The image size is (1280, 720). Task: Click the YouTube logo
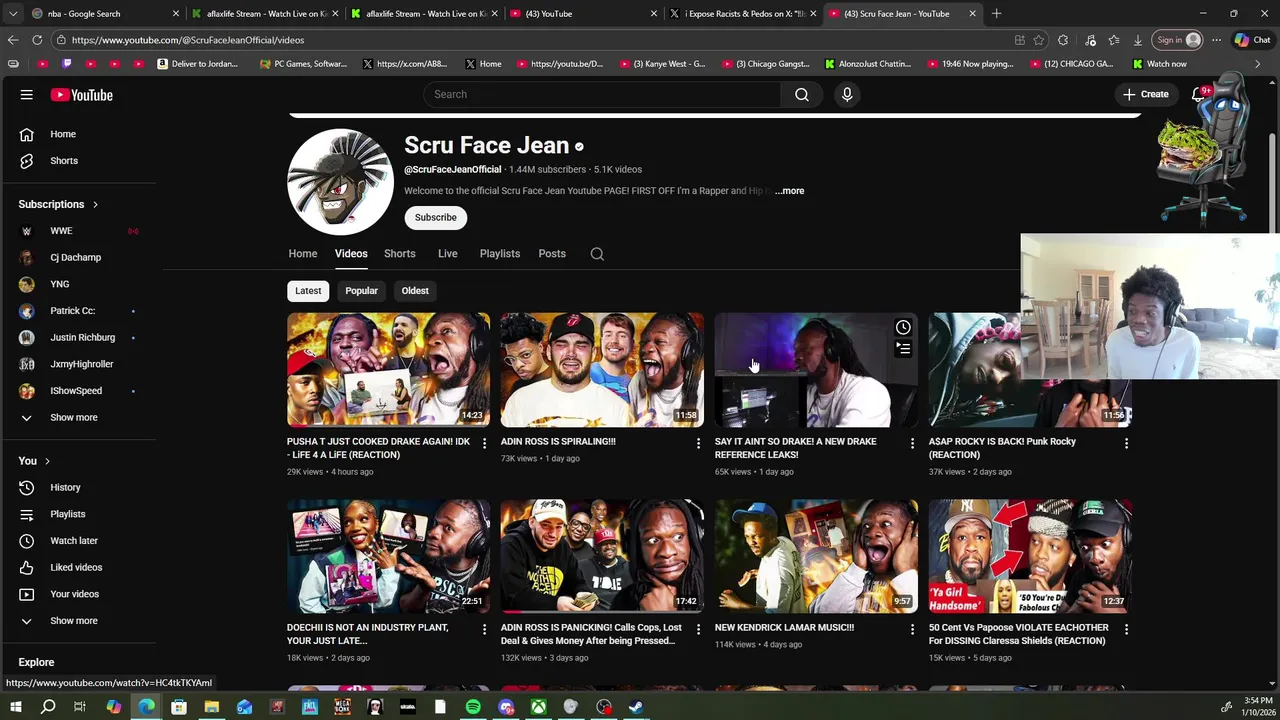82,95
